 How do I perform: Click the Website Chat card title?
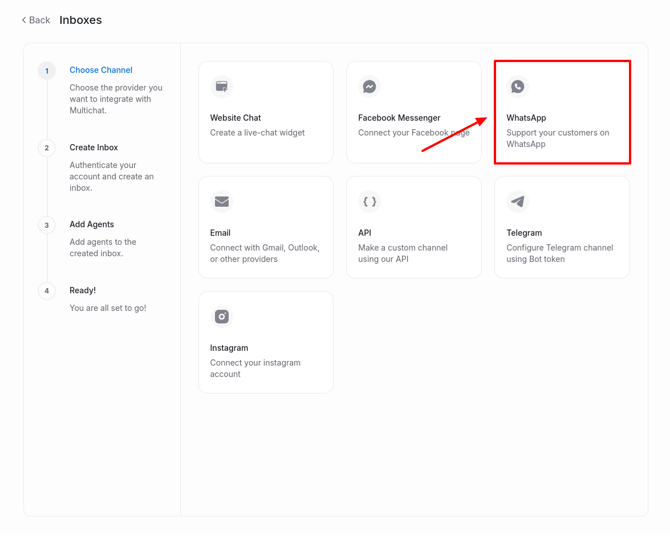[236, 118]
